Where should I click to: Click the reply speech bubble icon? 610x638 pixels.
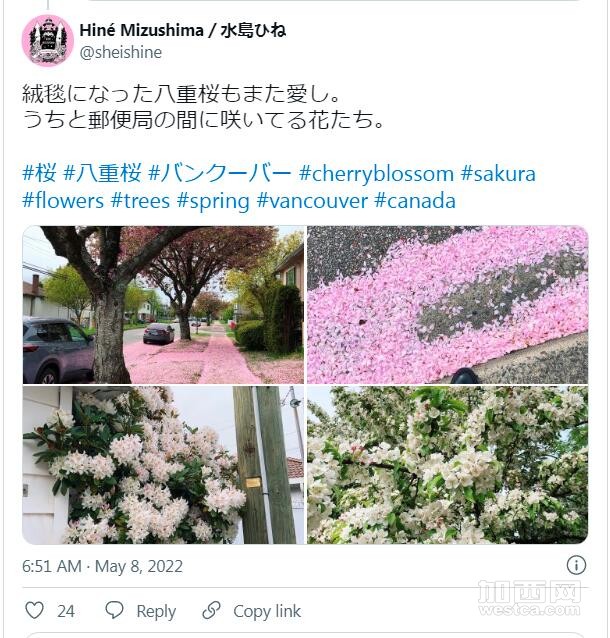click(114, 610)
